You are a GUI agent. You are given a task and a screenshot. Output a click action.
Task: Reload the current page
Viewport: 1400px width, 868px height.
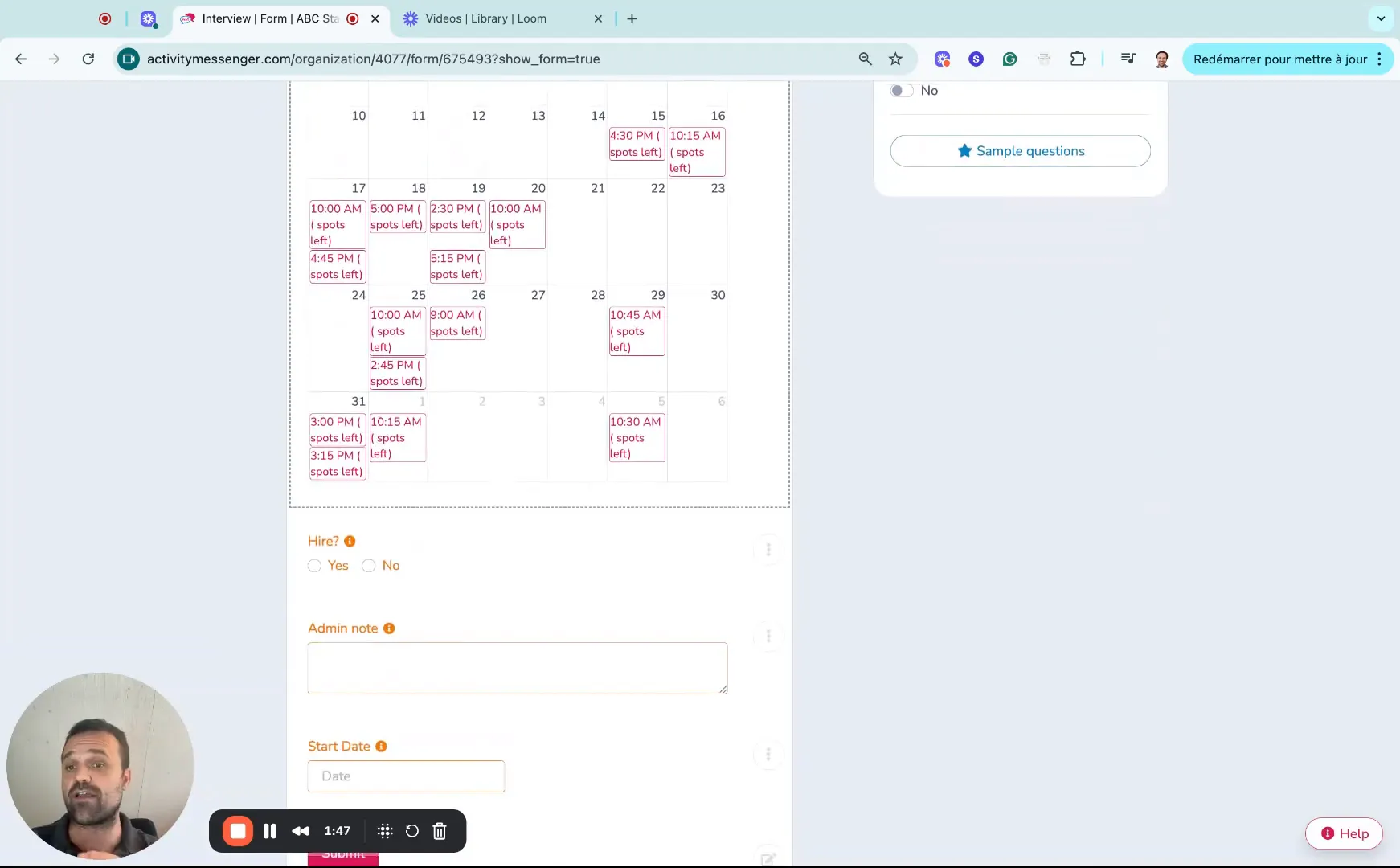[x=88, y=59]
